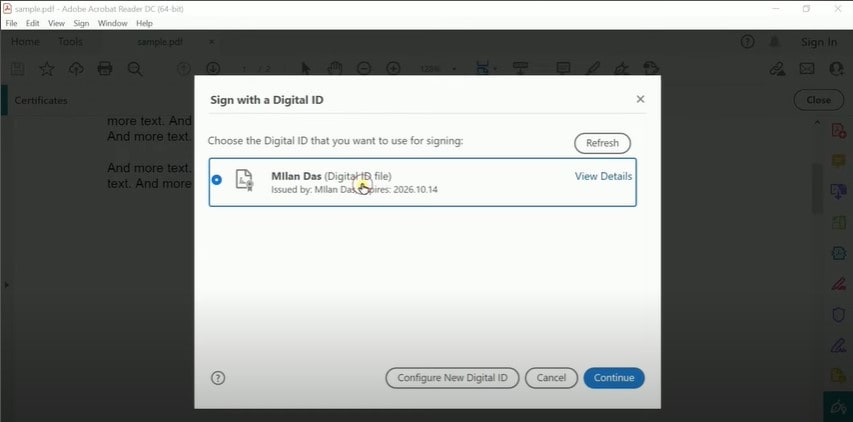The height and width of the screenshot is (422, 853).
Task: Open the View menu
Action: coord(56,23)
